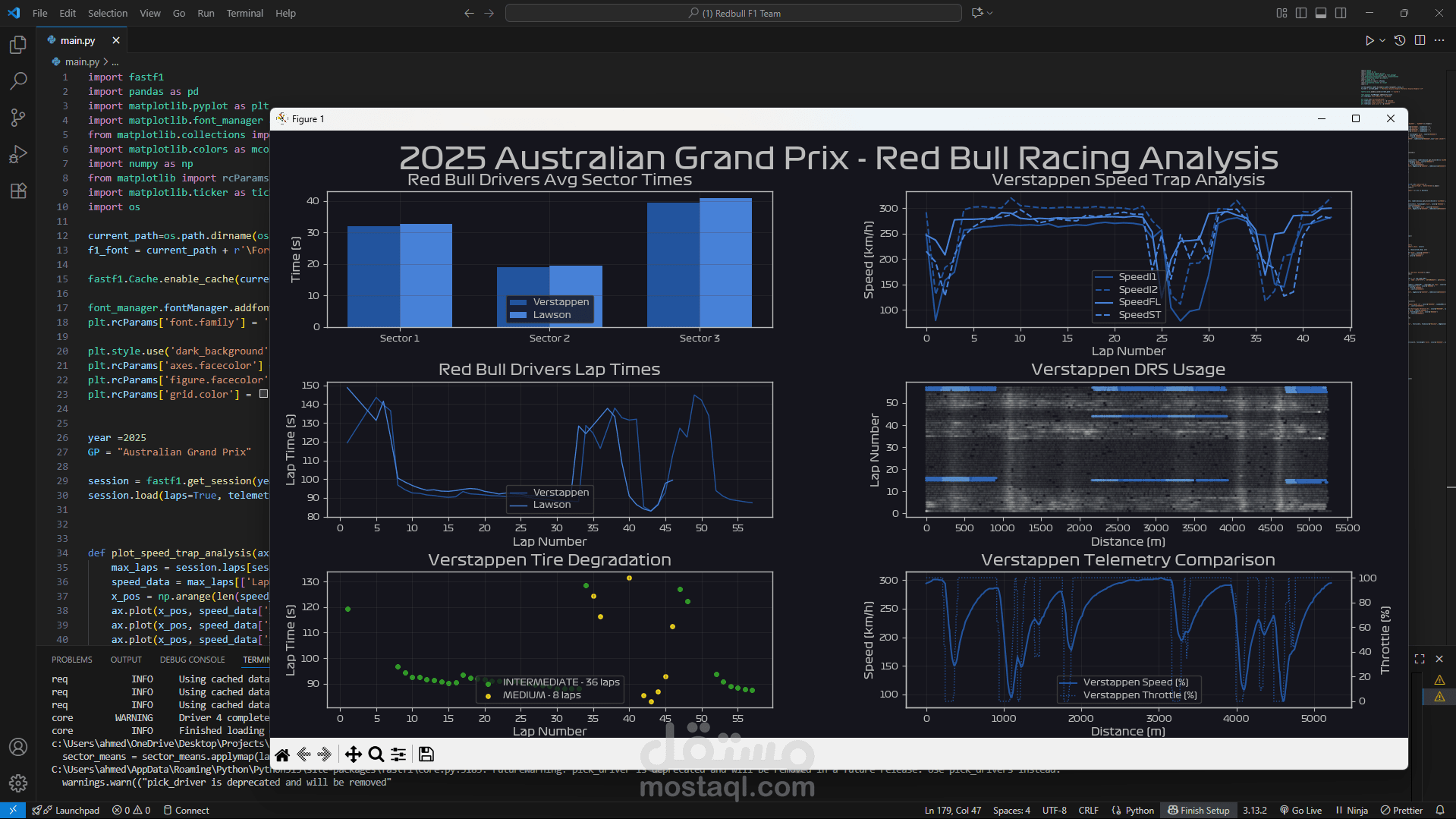The image size is (1456, 819).
Task: Toggle Prettier formatter status
Action: click(1401, 810)
